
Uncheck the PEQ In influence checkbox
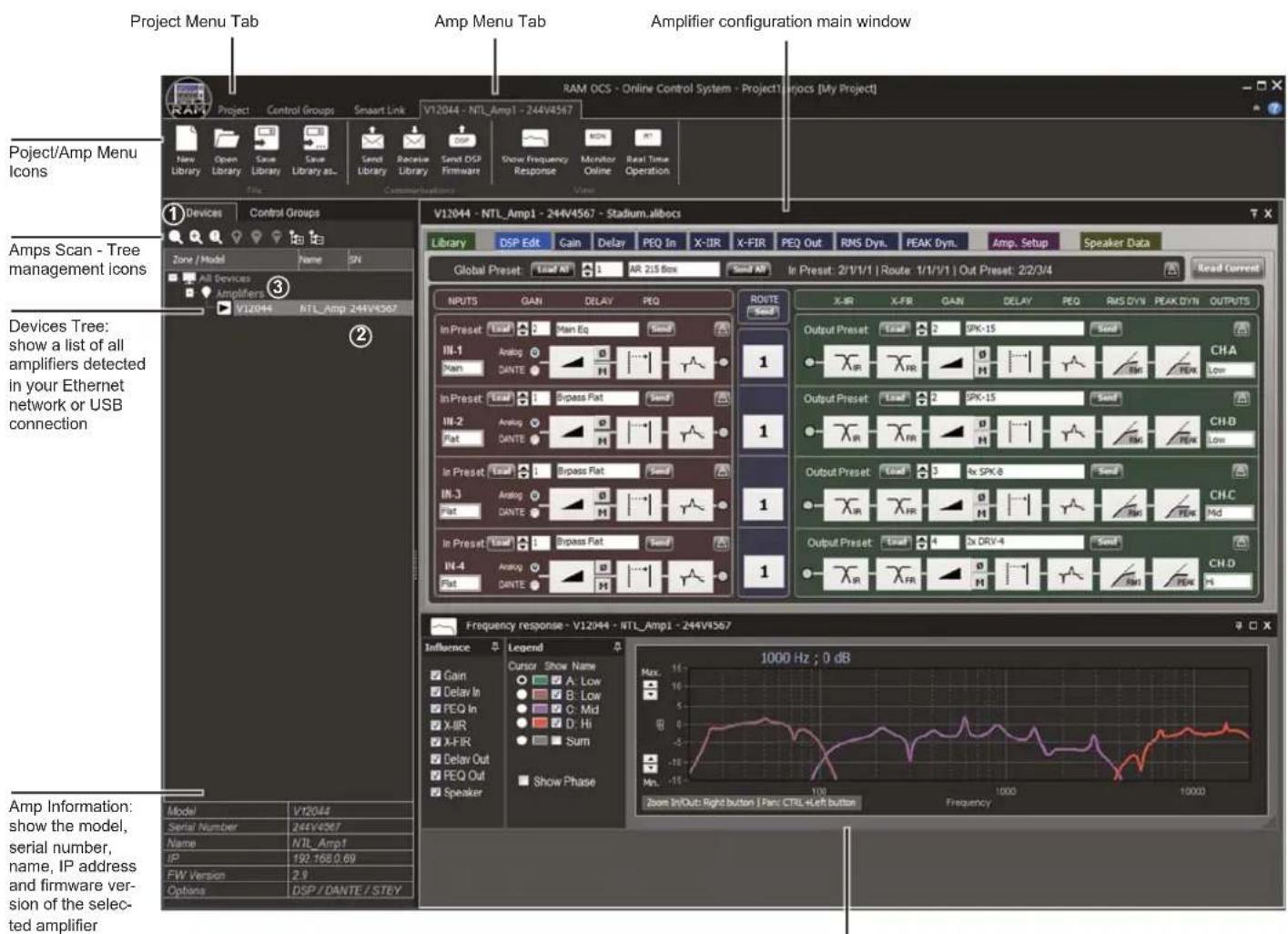coord(436,708)
